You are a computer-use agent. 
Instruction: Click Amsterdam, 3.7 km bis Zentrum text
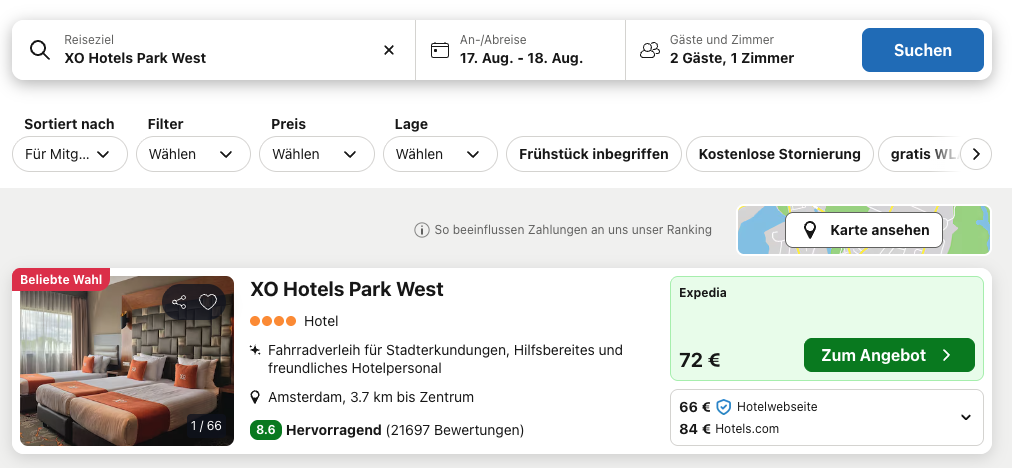(x=371, y=397)
